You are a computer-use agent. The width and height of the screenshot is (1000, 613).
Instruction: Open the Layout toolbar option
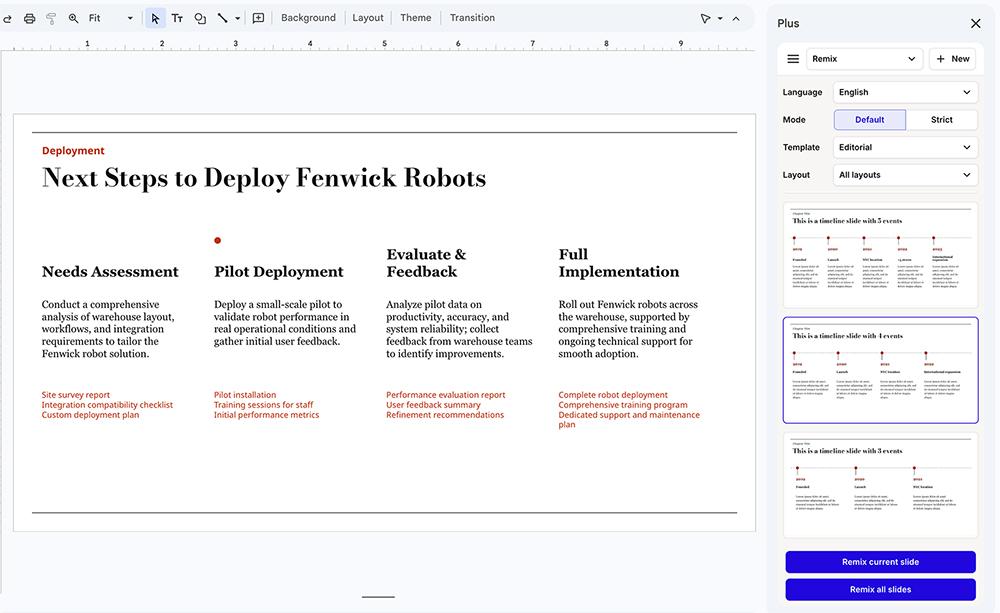pos(368,18)
